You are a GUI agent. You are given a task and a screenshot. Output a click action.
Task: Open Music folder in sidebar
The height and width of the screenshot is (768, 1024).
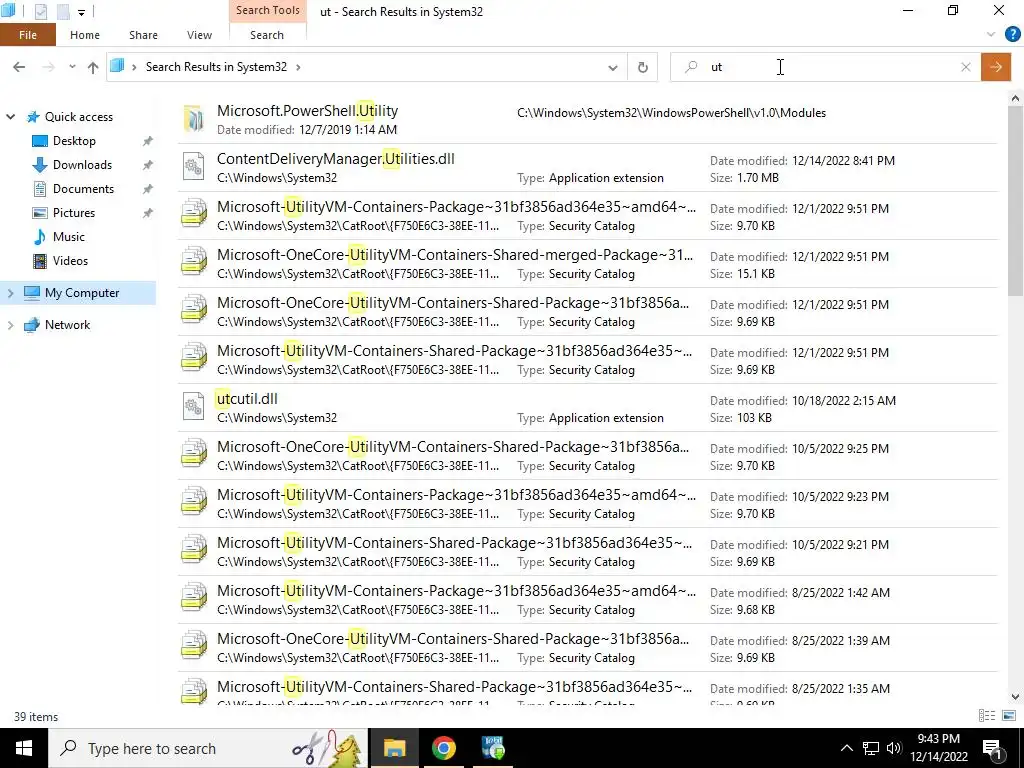click(x=68, y=237)
